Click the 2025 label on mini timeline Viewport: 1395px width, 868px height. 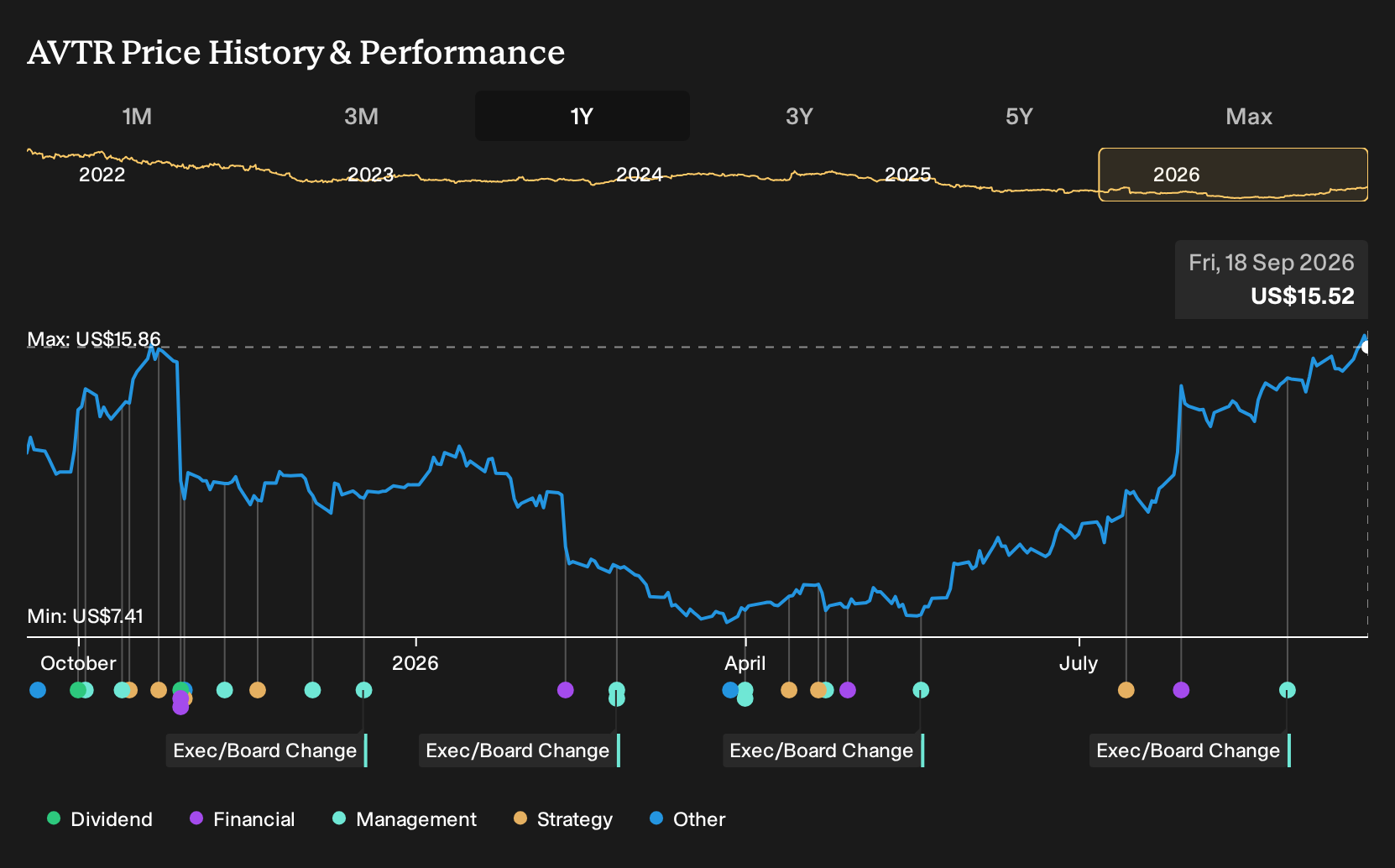907,175
